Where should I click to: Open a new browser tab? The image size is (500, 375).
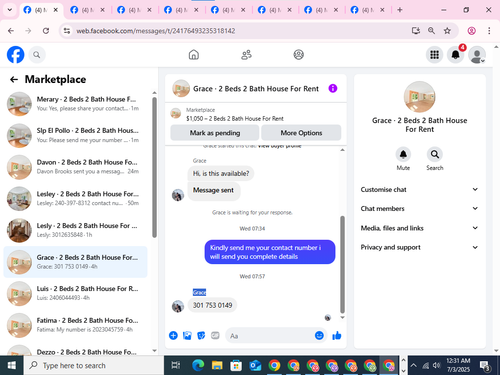pyautogui.click(x=399, y=10)
